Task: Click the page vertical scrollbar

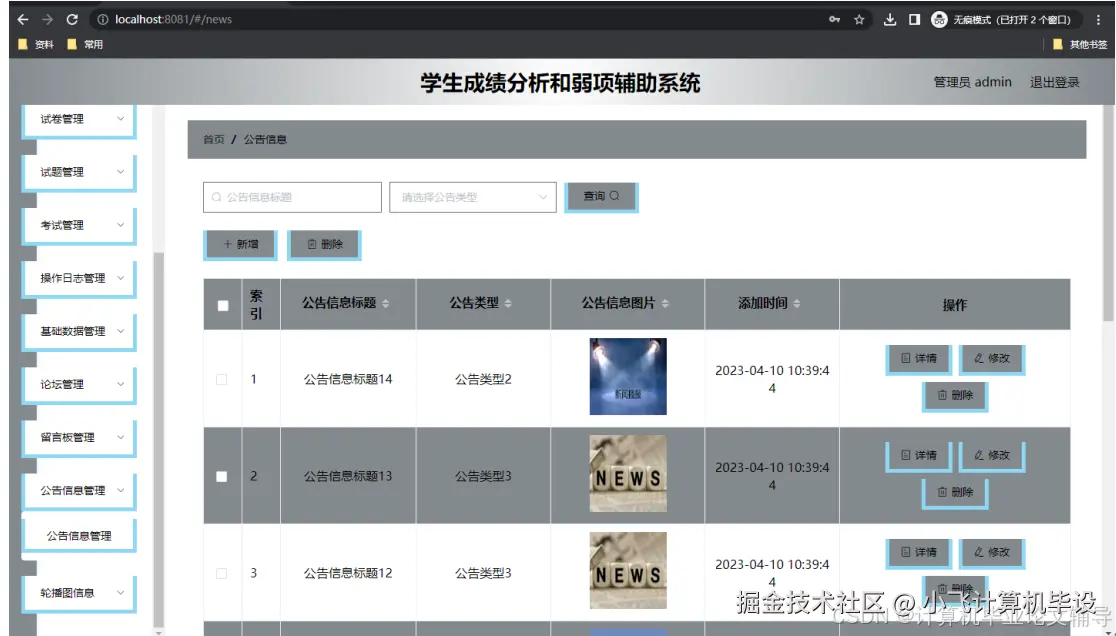Action: pyautogui.click(x=1108, y=213)
